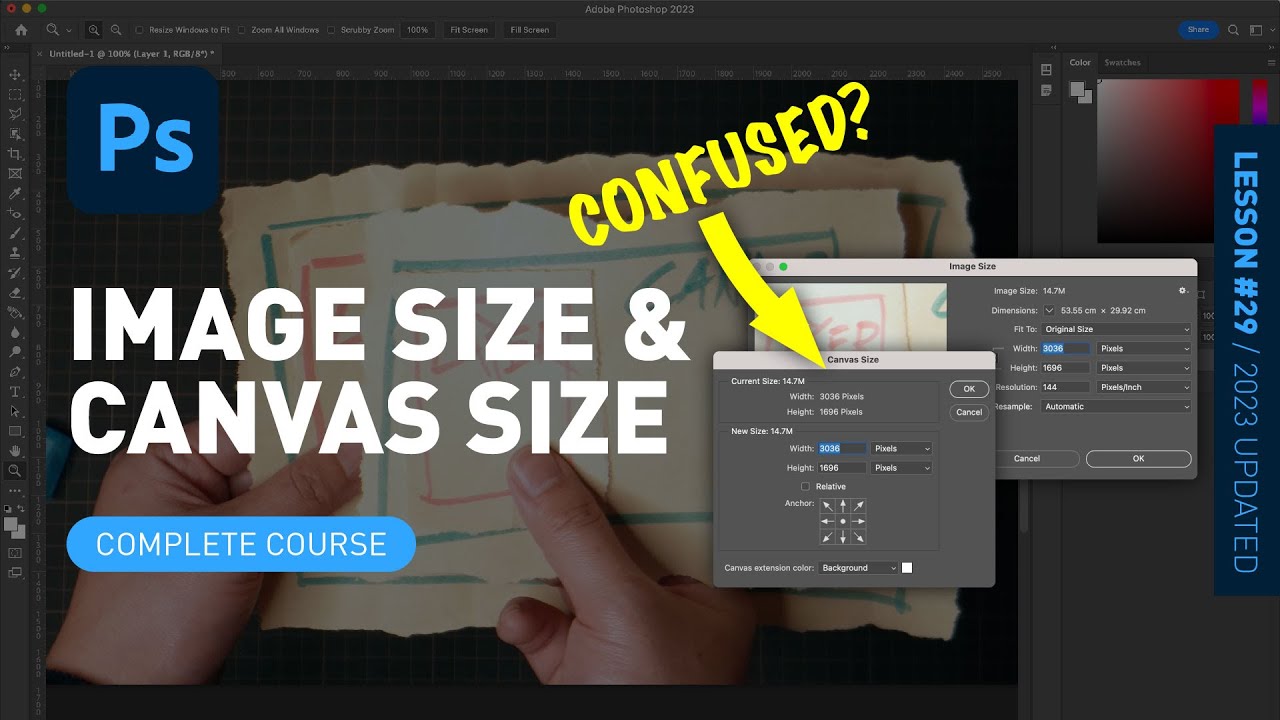This screenshot has height=720, width=1280.
Task: Select the Rectangle shape tool
Action: (15, 431)
